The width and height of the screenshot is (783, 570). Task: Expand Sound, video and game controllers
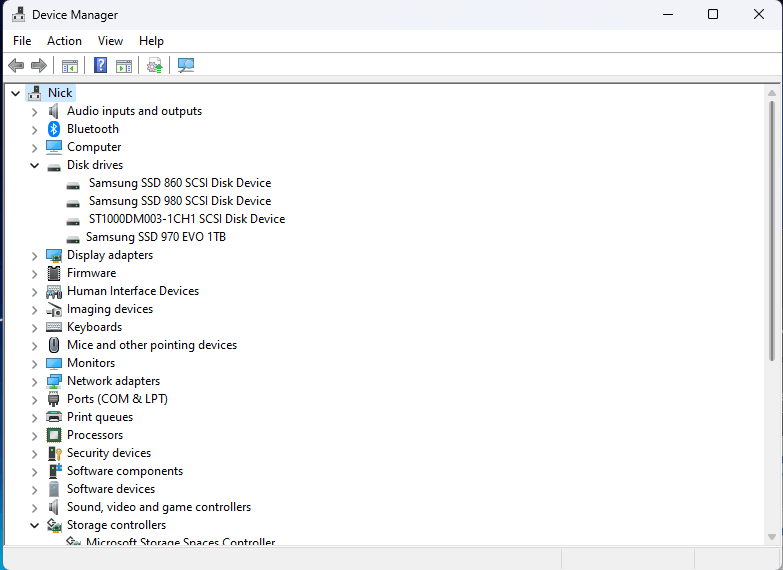34,508
